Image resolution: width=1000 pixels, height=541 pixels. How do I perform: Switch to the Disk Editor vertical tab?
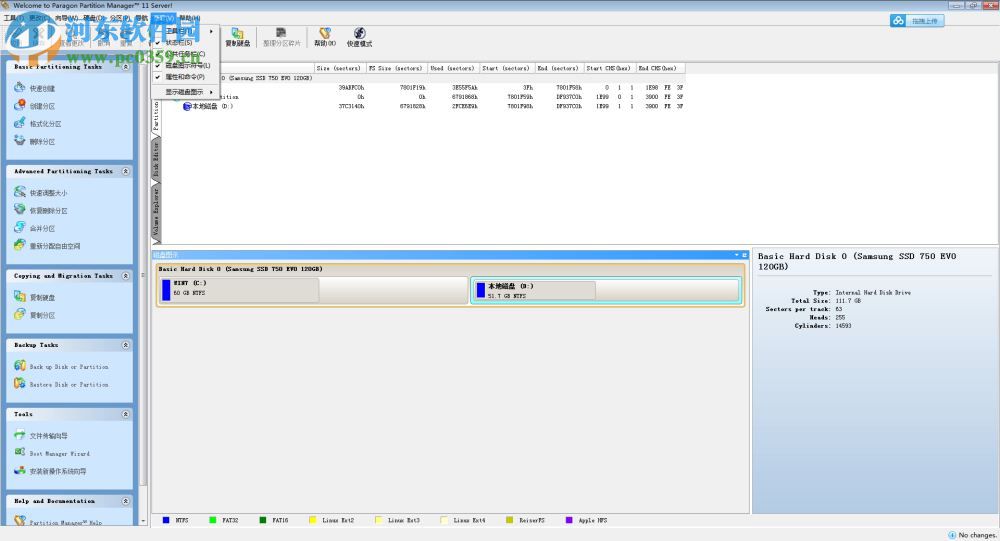pyautogui.click(x=156, y=159)
